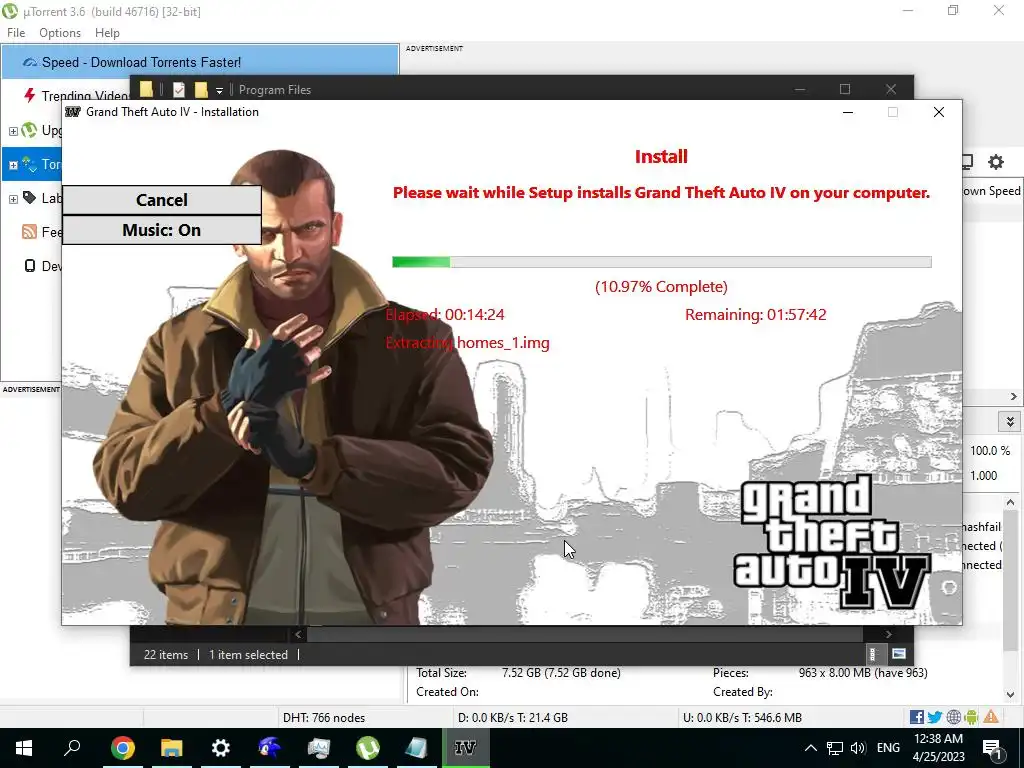The image size is (1024, 768).
Task: Switch to µTorrent via the taskbar icon
Action: pos(368,748)
